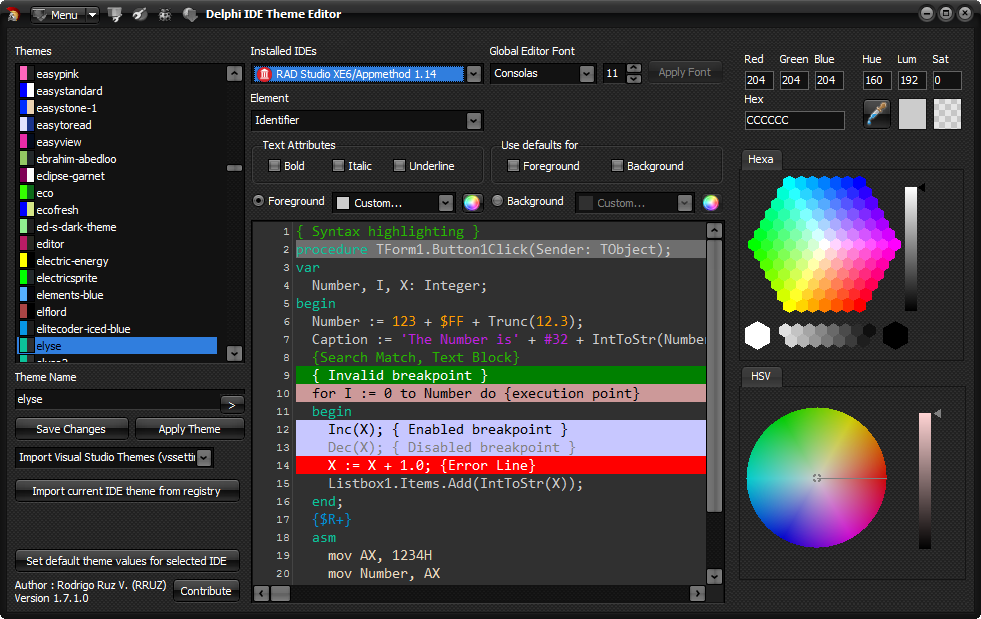Open the Menu button
This screenshot has height=619, width=981.
tap(58, 14)
